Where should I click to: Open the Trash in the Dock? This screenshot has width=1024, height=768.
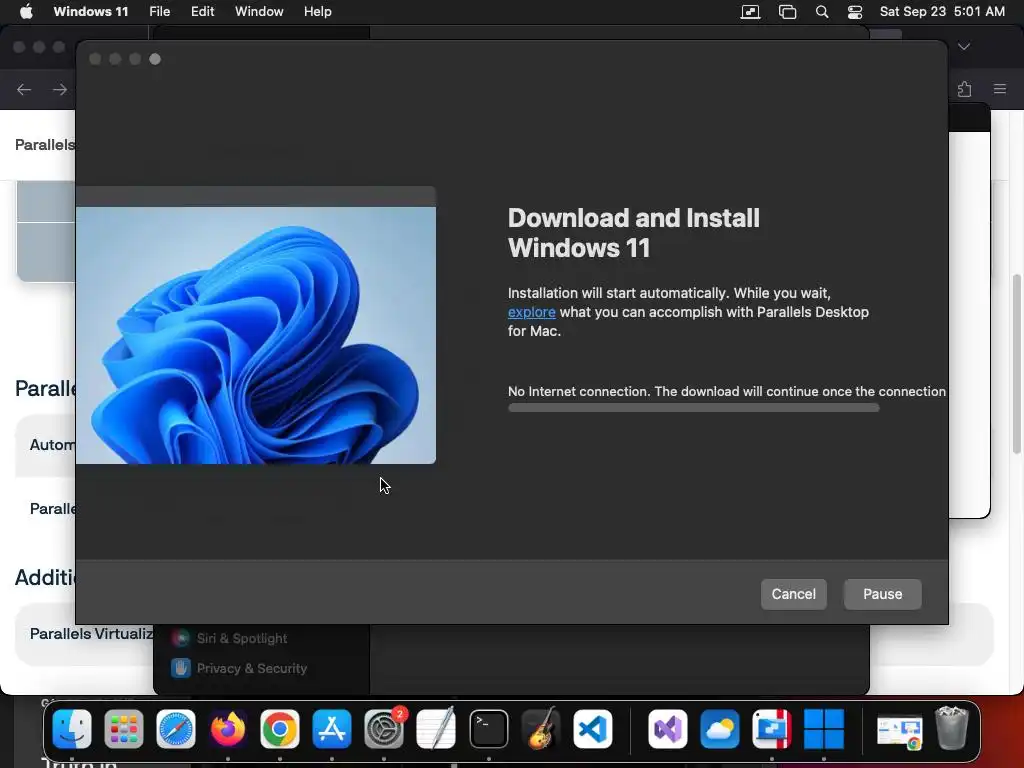click(x=952, y=729)
